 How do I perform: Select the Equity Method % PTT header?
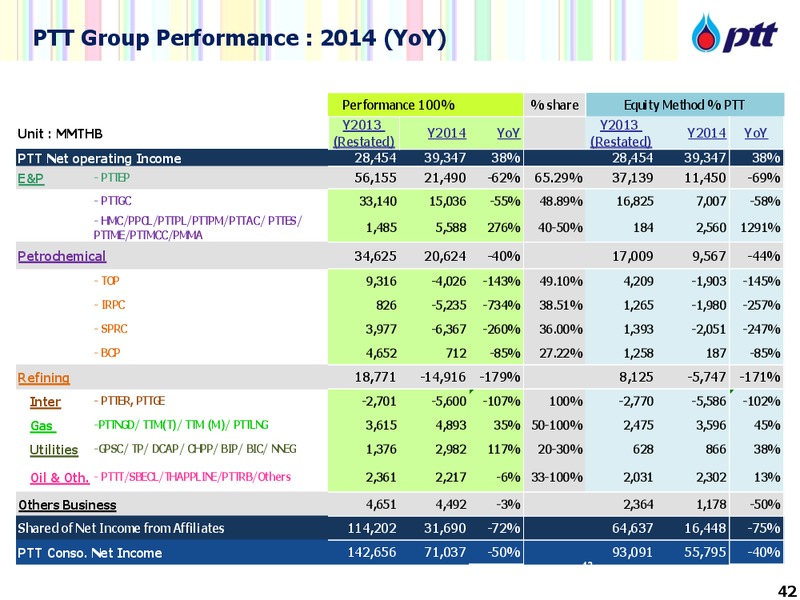685,105
